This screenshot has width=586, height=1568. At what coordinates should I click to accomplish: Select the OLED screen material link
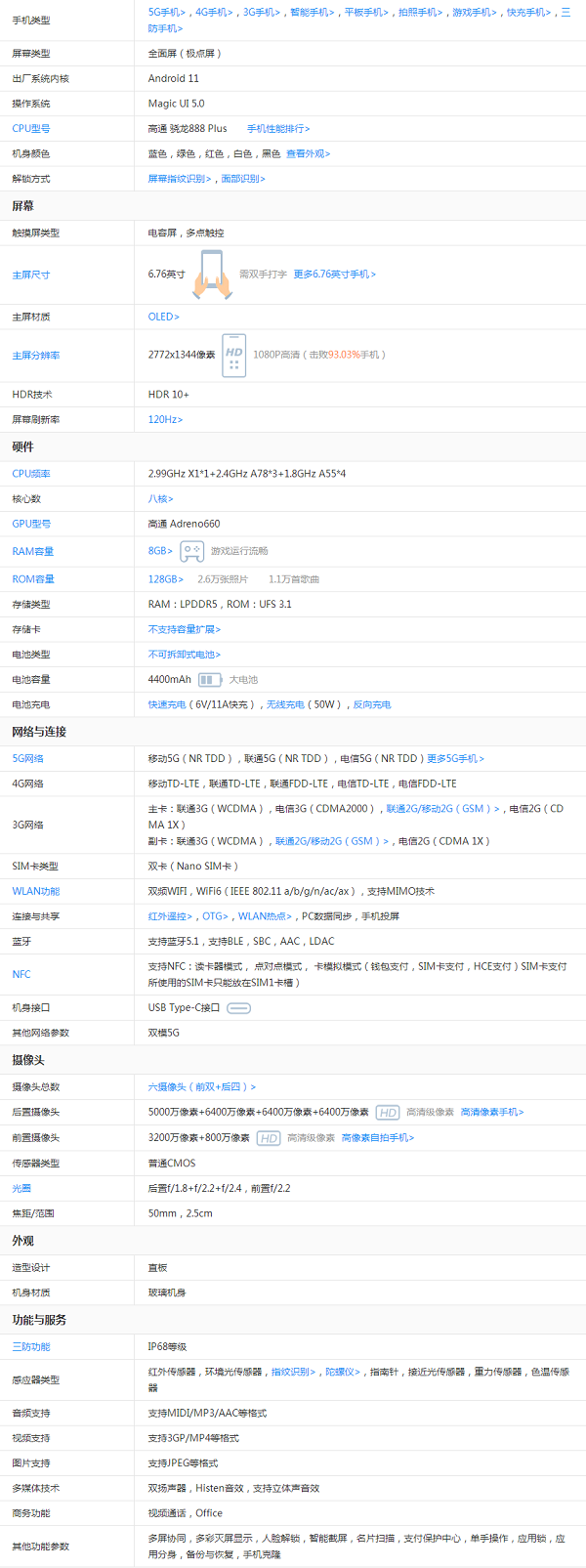click(163, 318)
